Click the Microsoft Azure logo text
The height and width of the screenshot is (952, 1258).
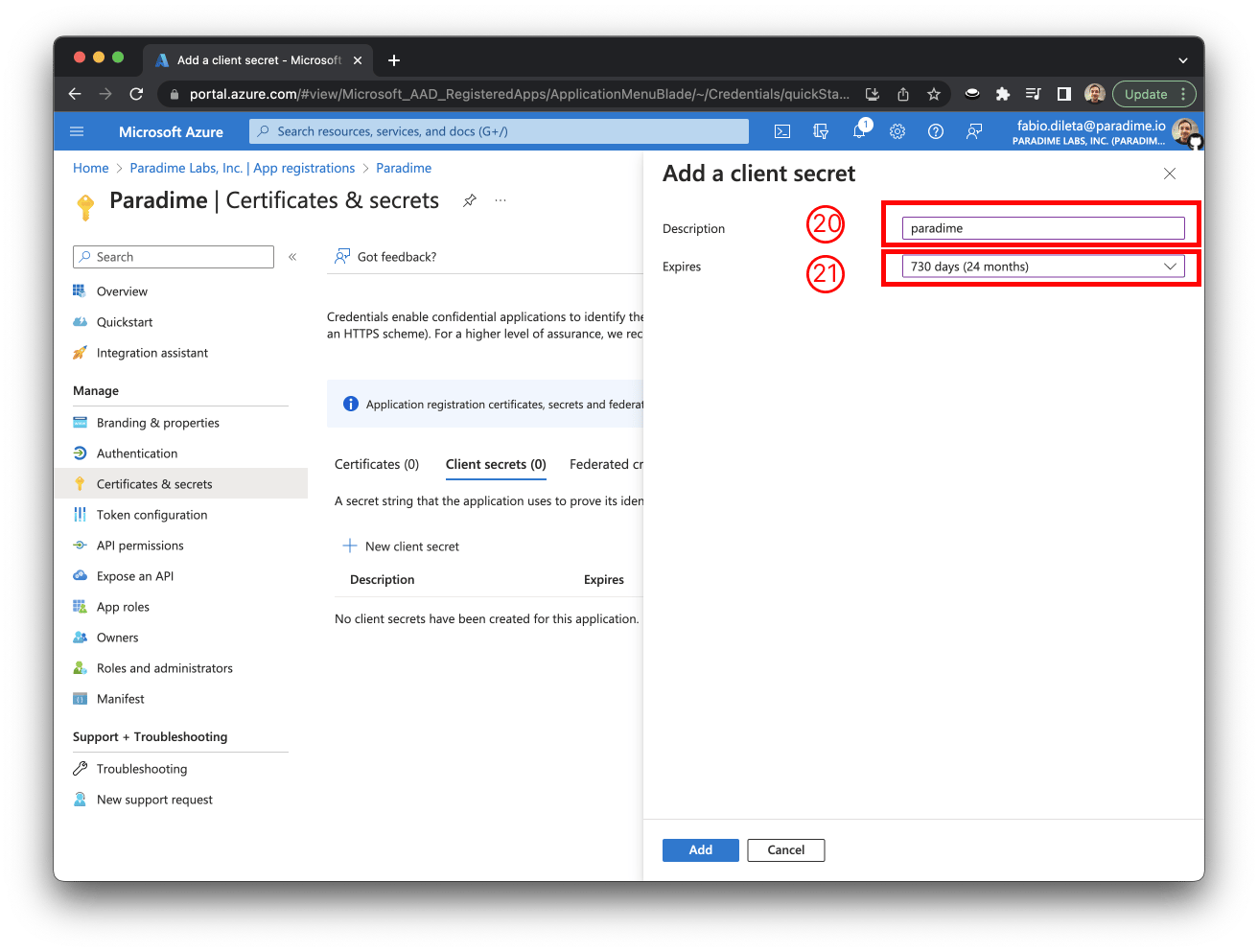pyautogui.click(x=171, y=131)
